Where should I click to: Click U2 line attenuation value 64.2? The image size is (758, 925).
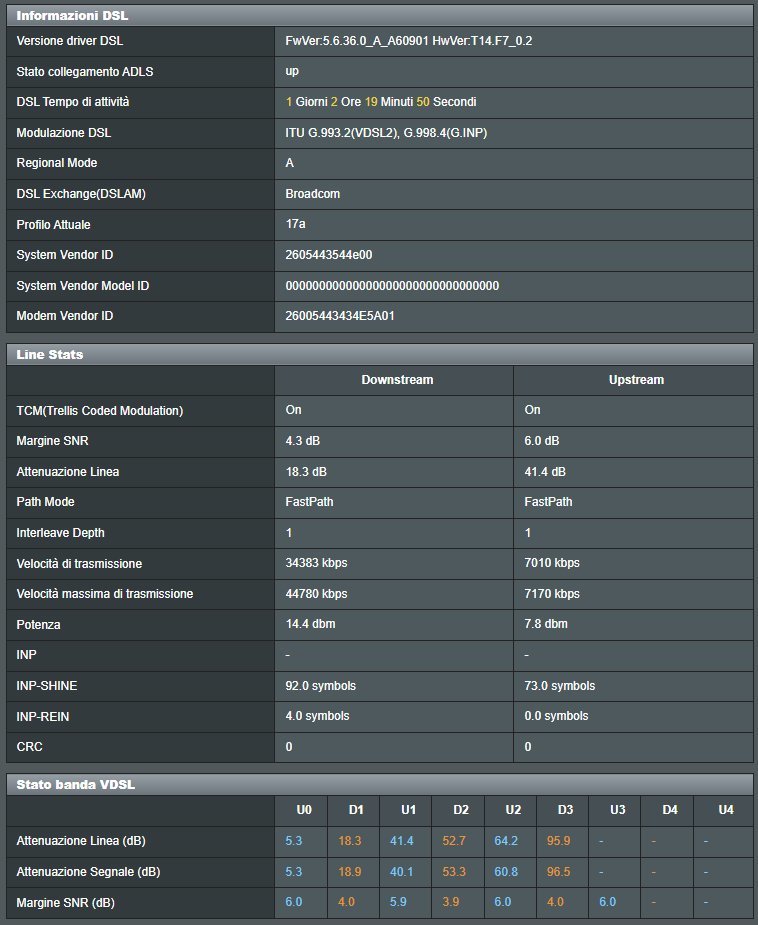506,841
